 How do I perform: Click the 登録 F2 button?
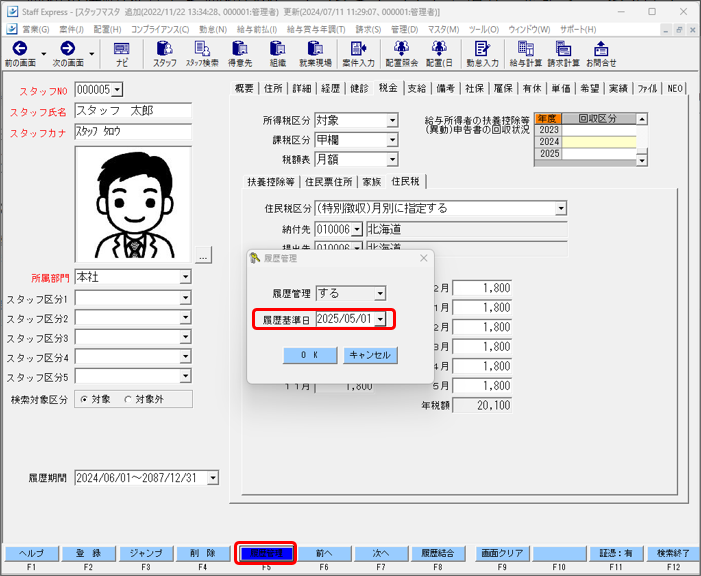pos(89,554)
